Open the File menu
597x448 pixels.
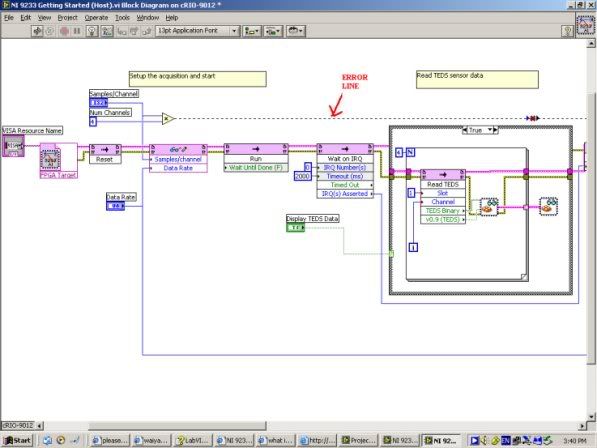tap(9, 18)
